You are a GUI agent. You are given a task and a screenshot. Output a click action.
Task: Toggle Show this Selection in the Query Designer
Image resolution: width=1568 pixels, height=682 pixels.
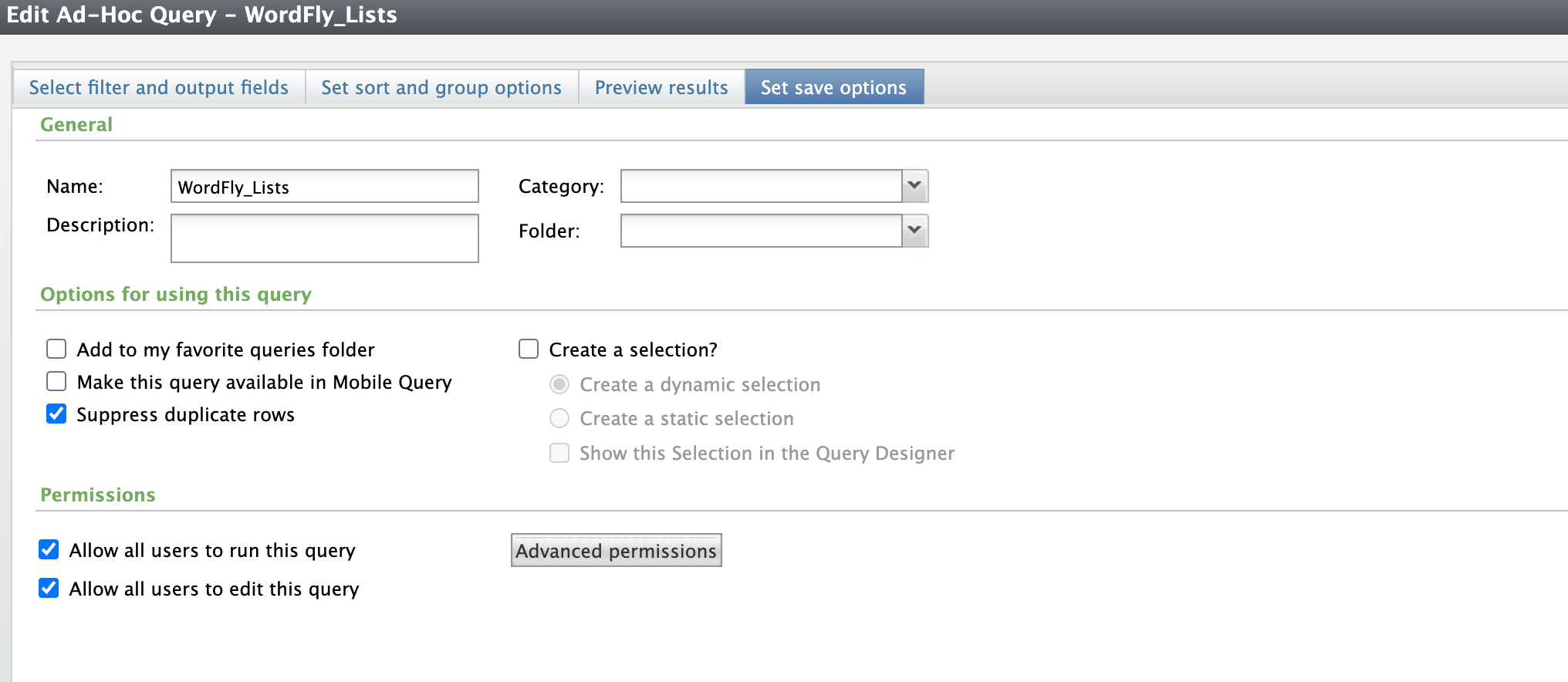559,453
